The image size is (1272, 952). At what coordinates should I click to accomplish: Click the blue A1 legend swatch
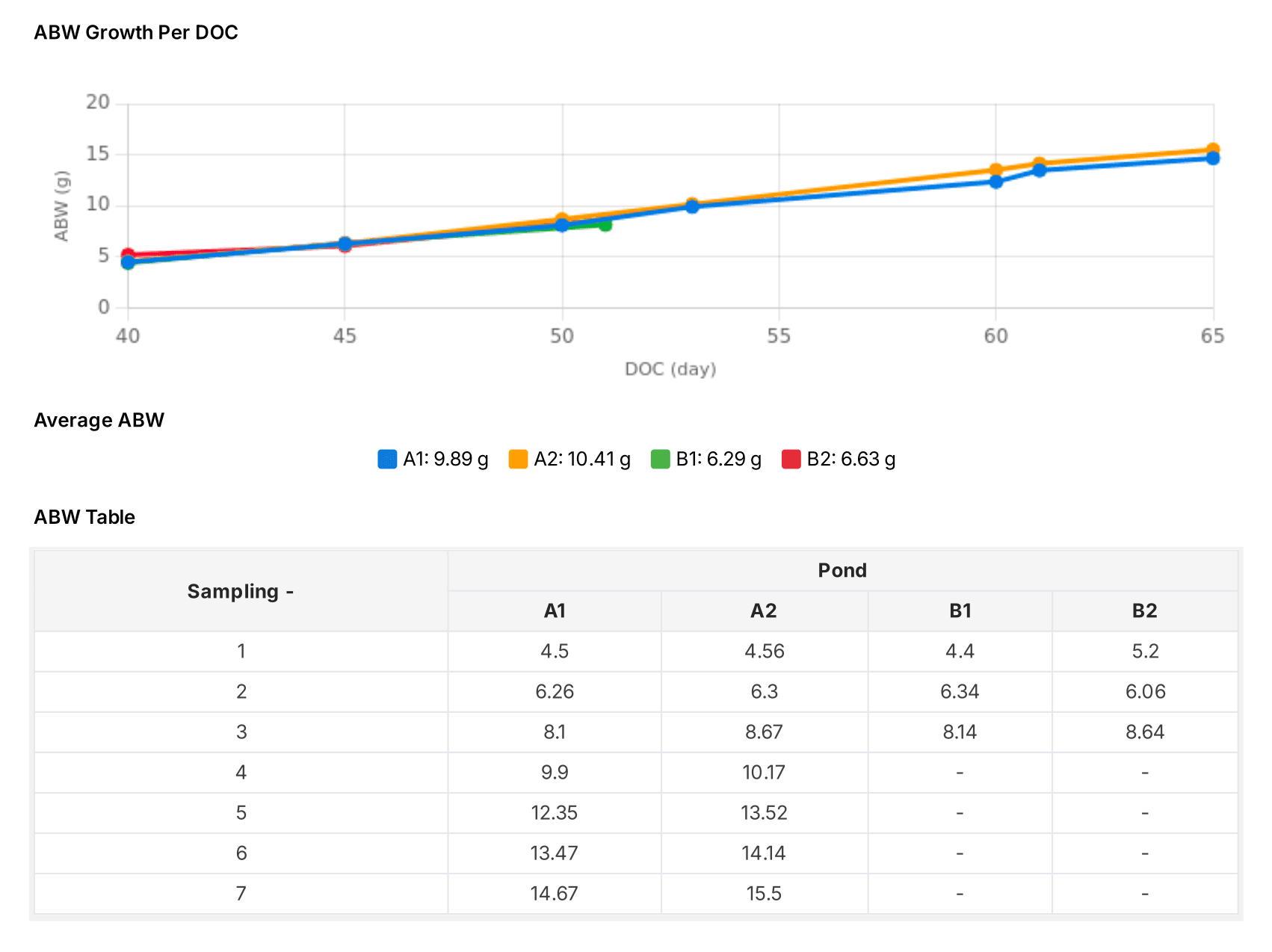(x=387, y=459)
